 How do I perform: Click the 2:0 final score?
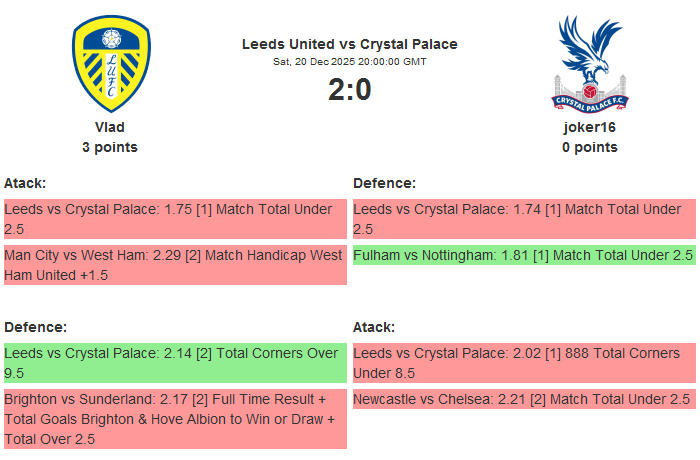click(x=349, y=90)
